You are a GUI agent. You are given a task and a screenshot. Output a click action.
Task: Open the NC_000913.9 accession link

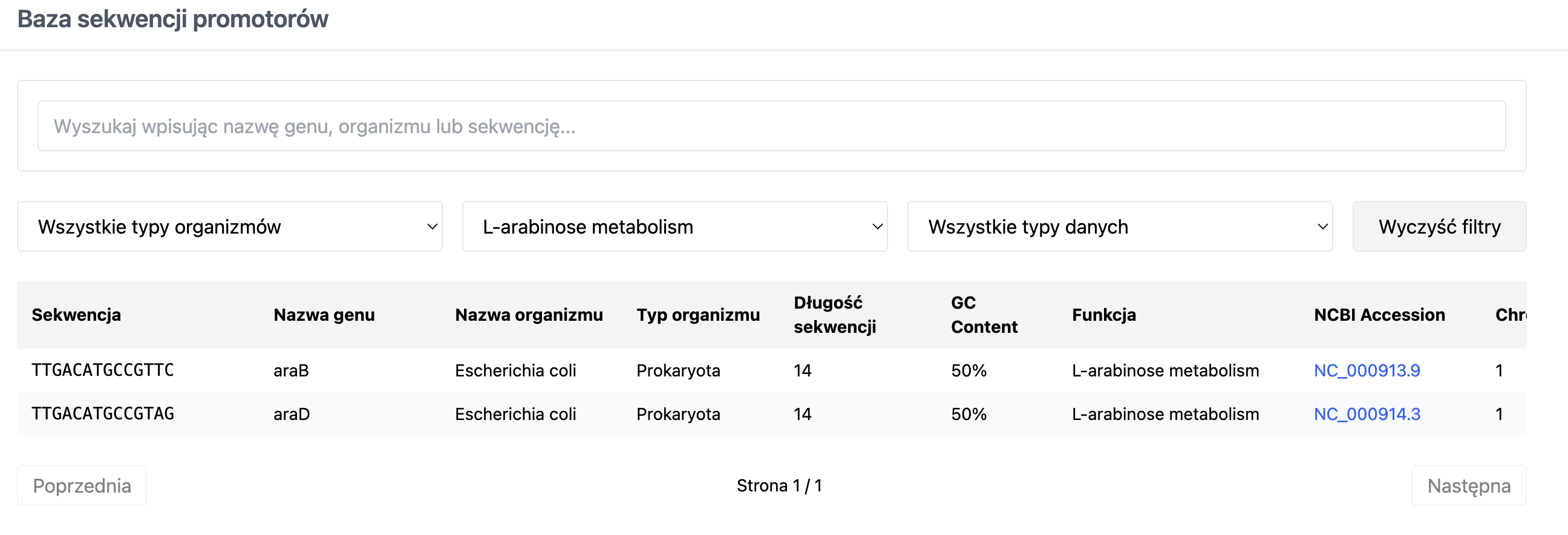(1367, 370)
